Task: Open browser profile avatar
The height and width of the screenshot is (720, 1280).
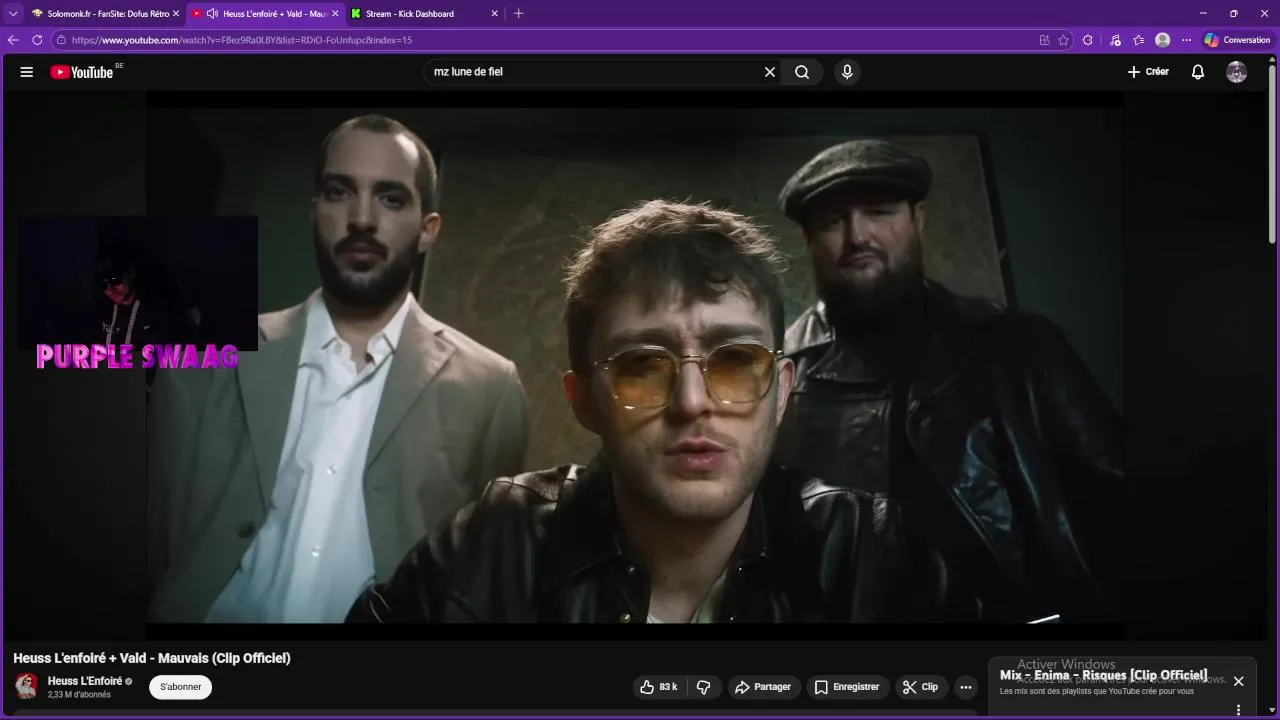Action: pos(1162,40)
